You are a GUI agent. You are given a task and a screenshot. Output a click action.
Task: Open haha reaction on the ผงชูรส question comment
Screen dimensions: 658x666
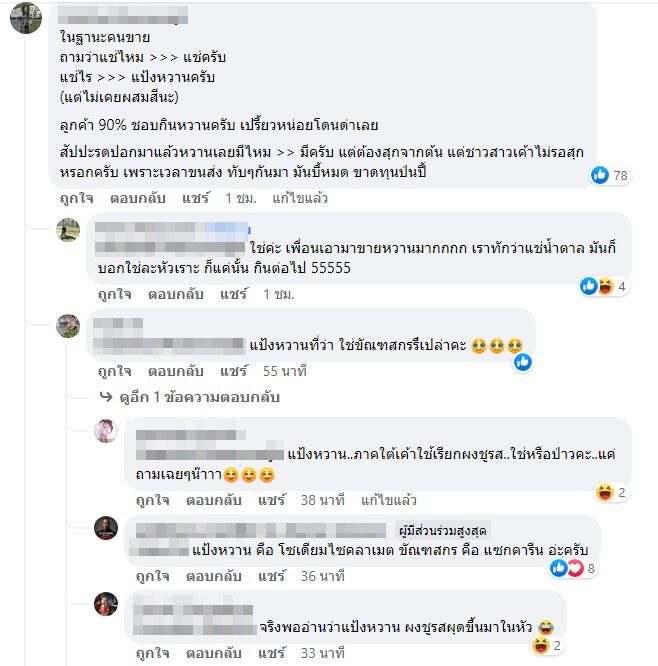point(611,493)
